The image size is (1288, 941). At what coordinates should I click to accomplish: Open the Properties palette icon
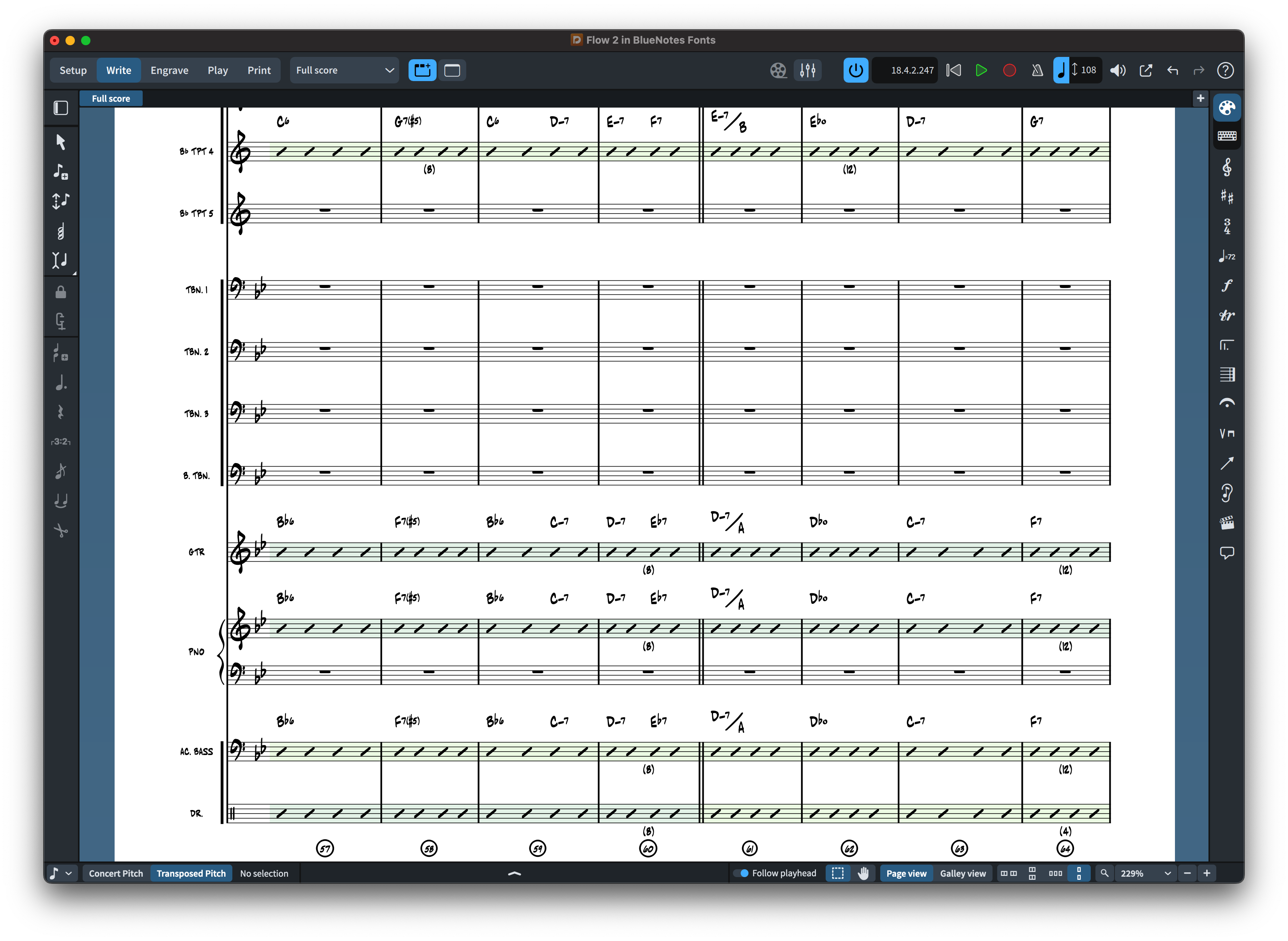click(1226, 108)
